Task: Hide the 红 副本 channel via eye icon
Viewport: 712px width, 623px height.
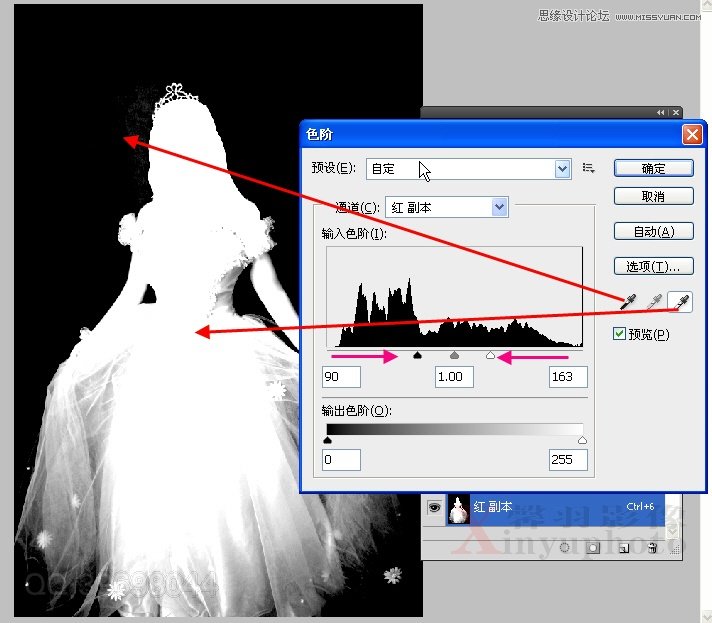Action: pyautogui.click(x=434, y=507)
